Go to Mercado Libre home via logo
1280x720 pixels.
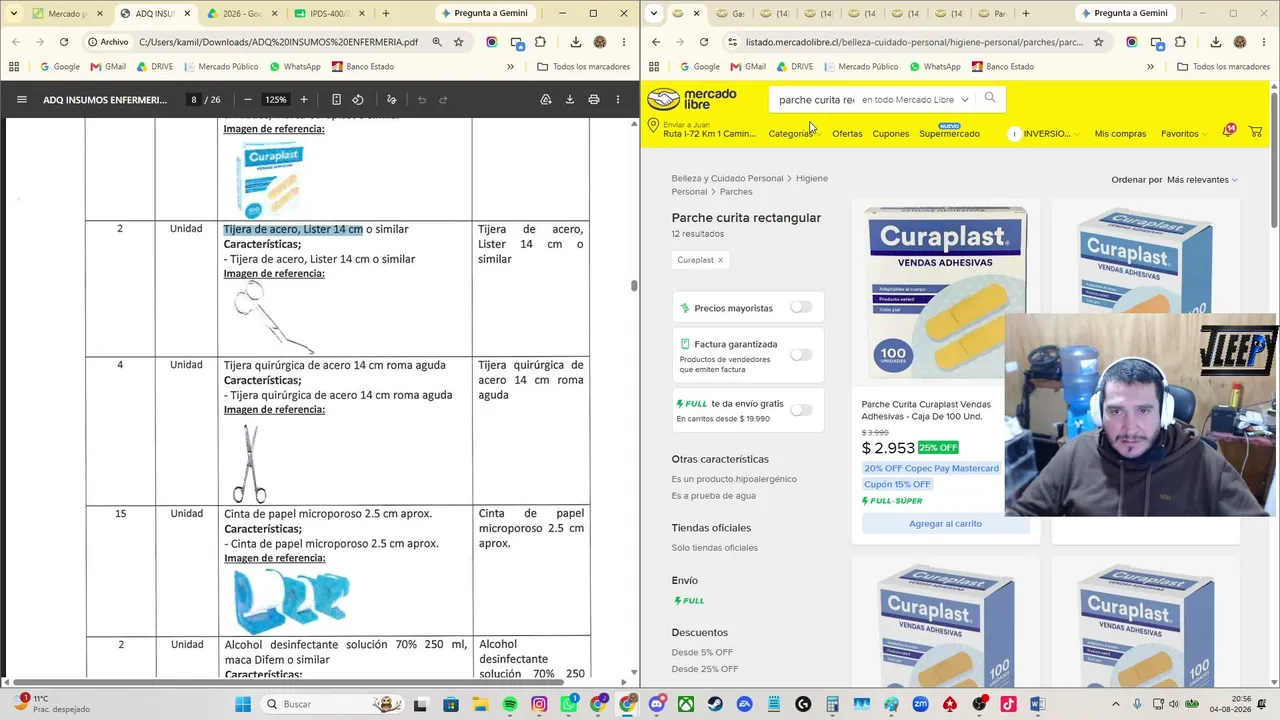[x=692, y=99]
